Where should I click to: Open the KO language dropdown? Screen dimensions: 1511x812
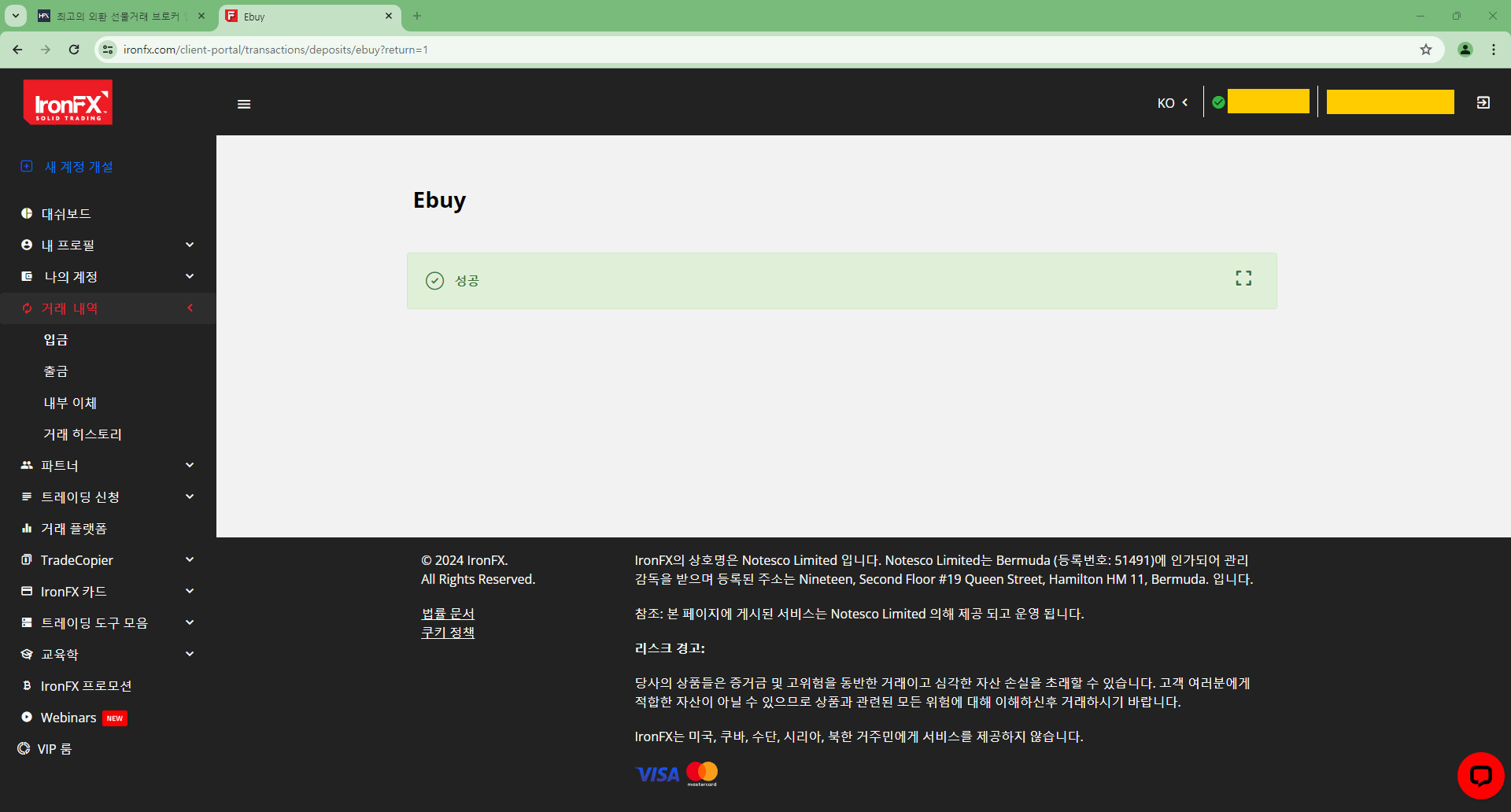tap(1171, 102)
